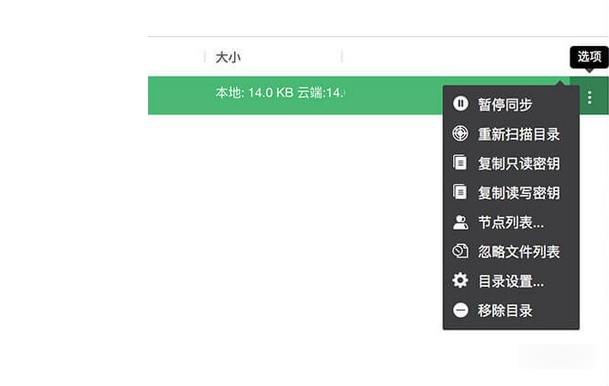
Task: Click the people icon for 节点列表
Action: [x=460, y=222]
